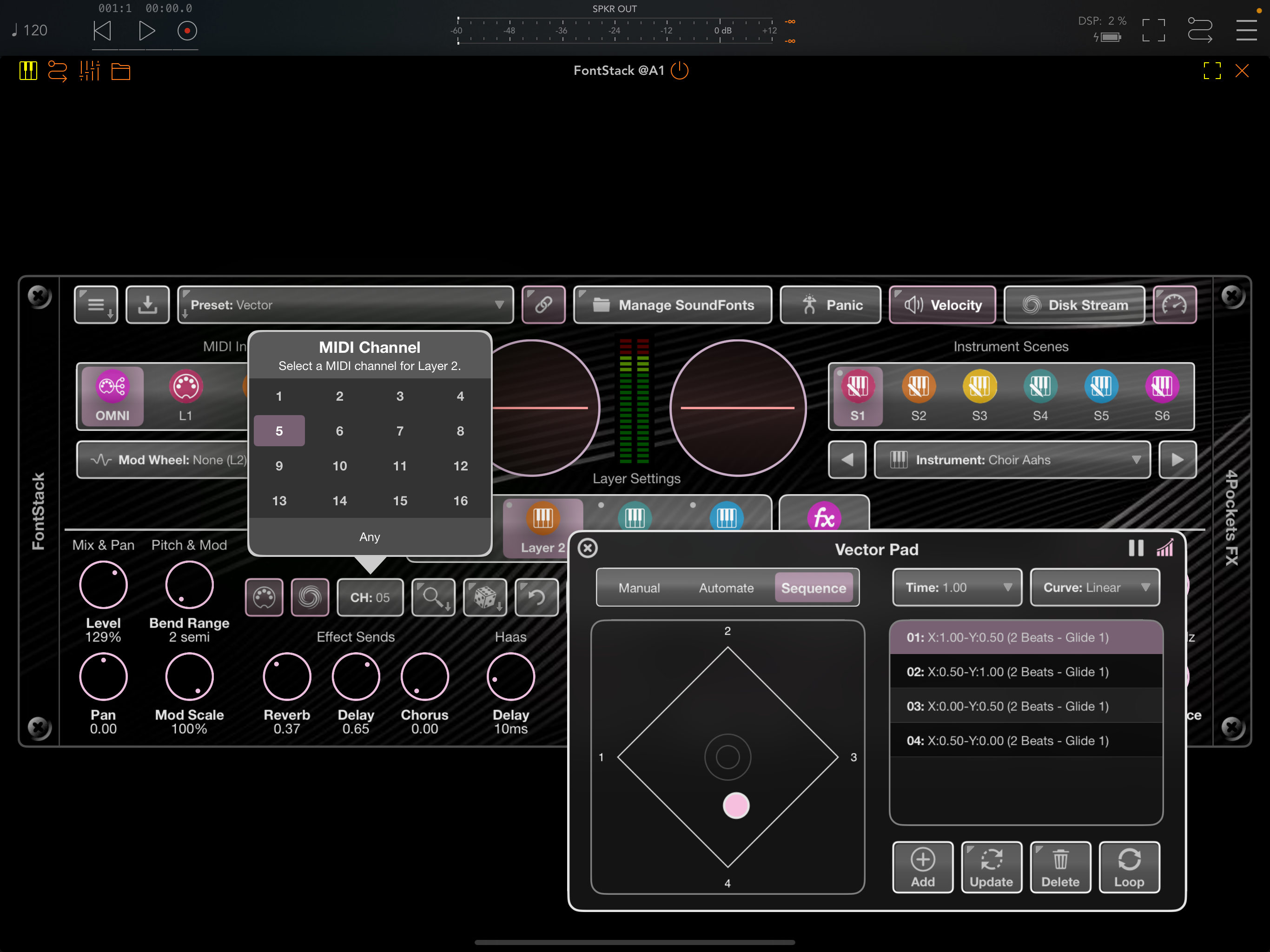Switch to the Layer 2 tab

coord(543,529)
